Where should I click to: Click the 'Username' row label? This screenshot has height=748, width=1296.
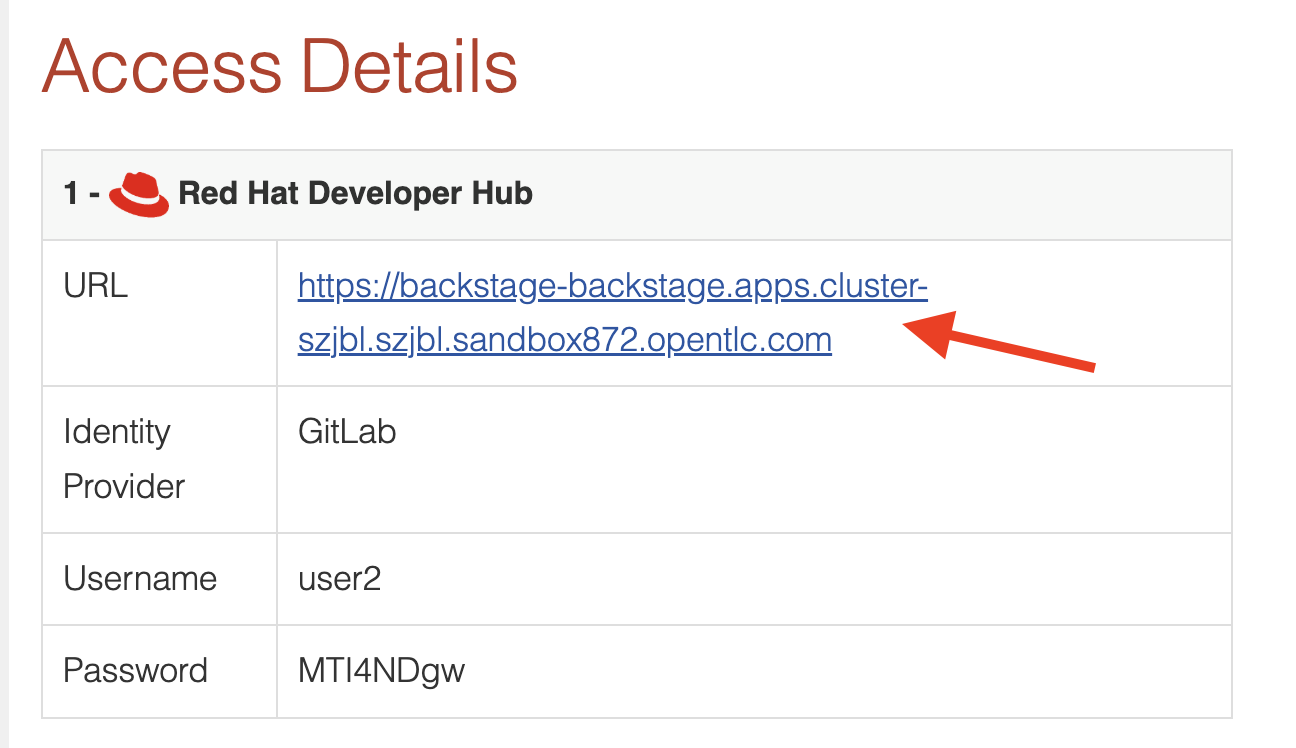140,578
